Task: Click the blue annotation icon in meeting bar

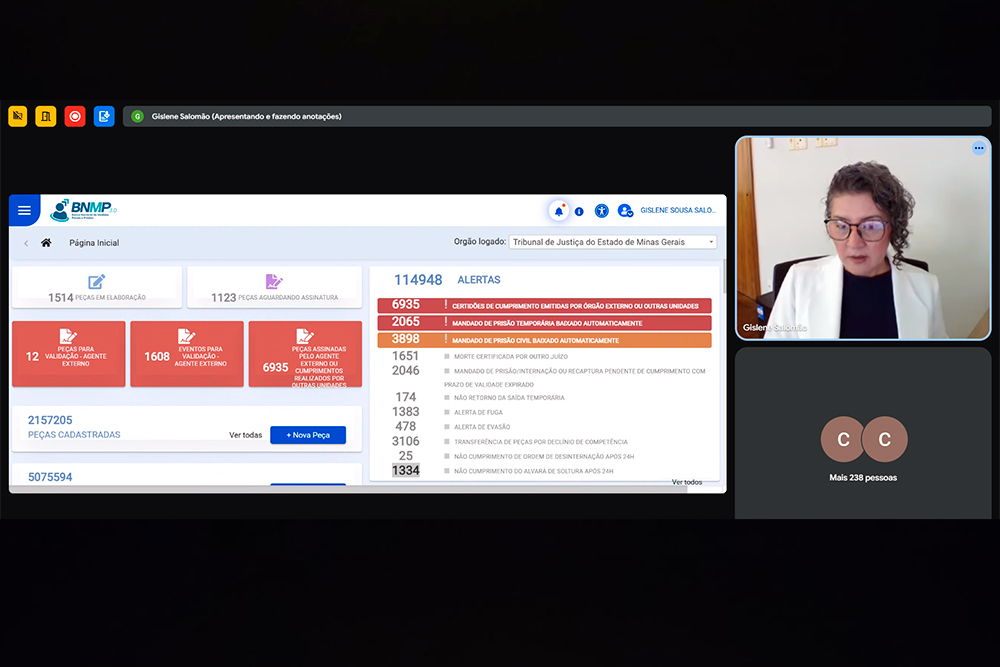Action: click(x=104, y=116)
